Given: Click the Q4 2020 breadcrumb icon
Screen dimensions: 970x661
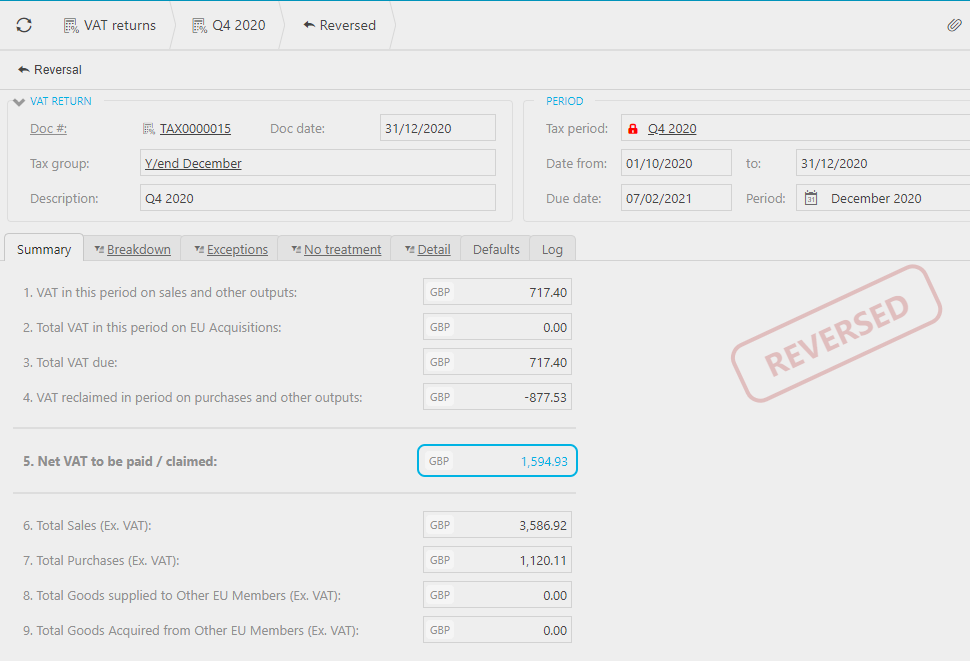Looking at the screenshot, I should coord(200,25).
